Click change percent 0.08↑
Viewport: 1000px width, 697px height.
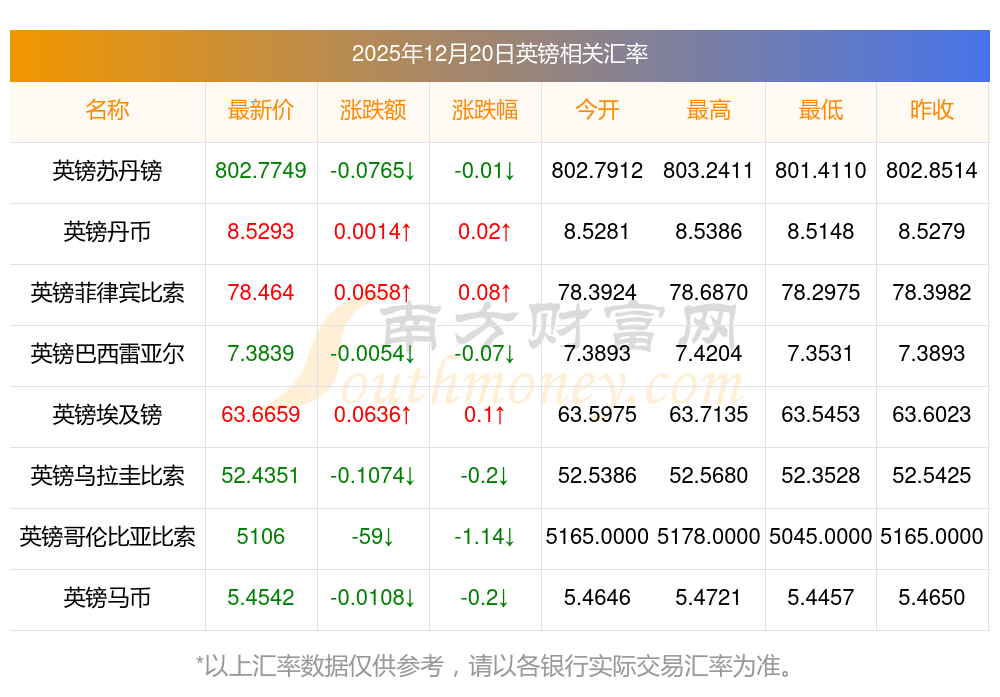pyautogui.click(x=485, y=293)
